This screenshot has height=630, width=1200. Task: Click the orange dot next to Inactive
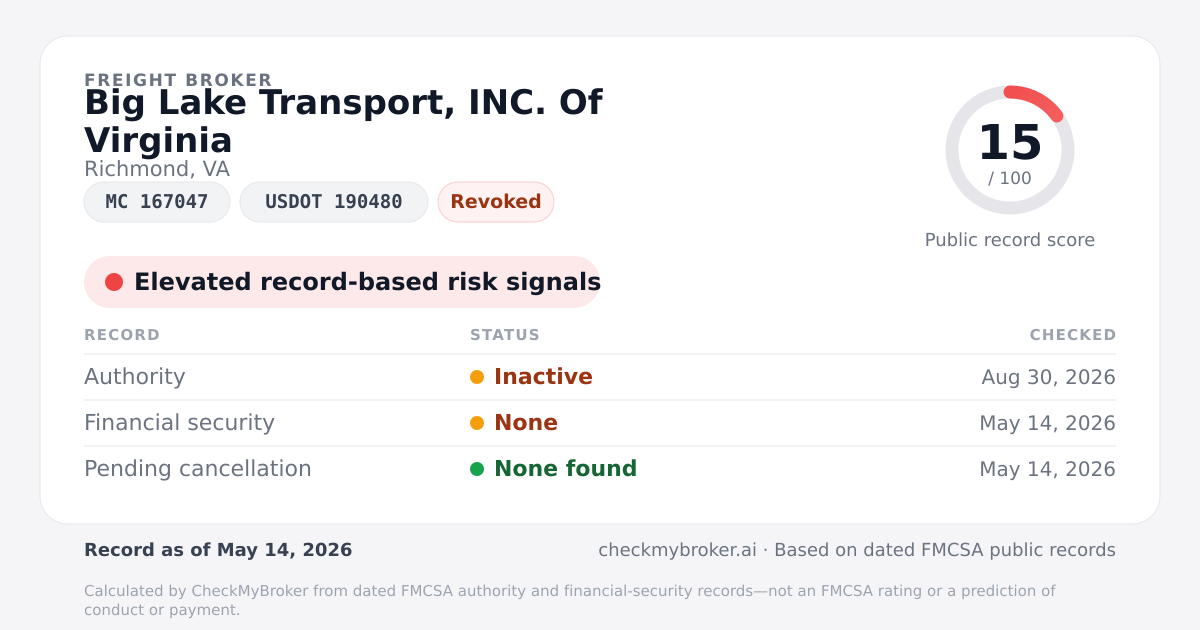(x=477, y=377)
